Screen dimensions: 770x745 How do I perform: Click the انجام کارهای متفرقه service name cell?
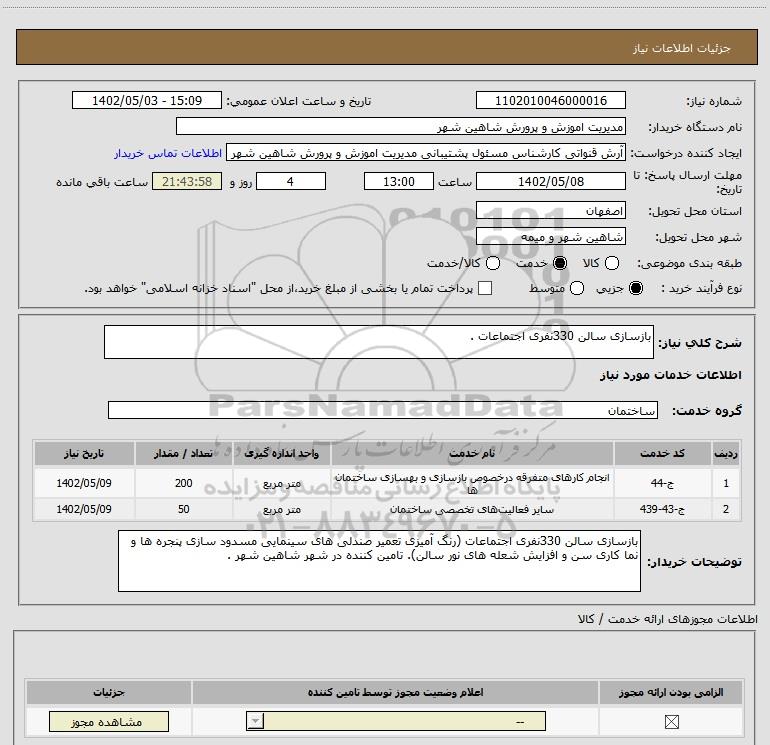472,483
